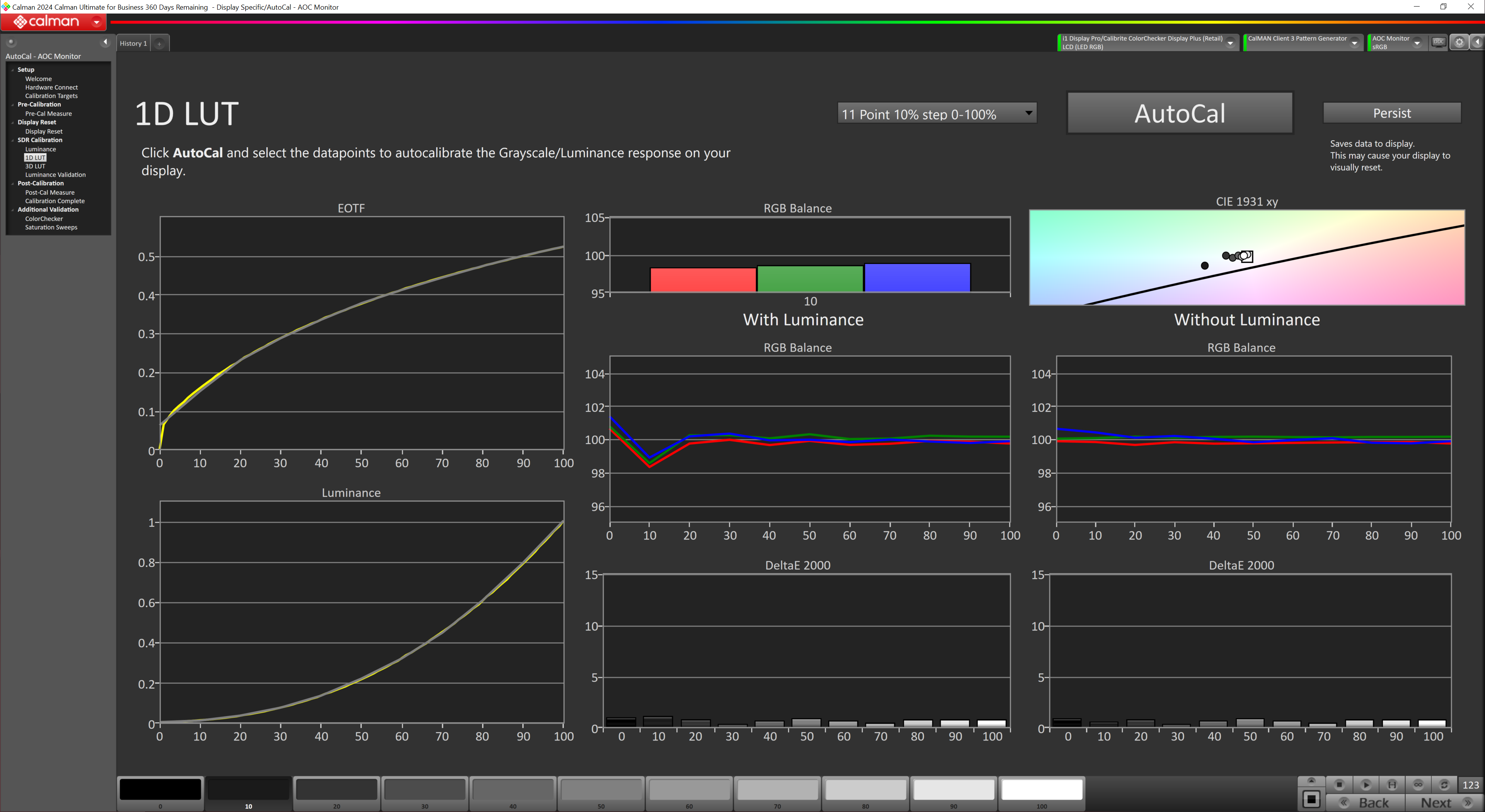The image size is (1485, 812).
Task: Toggle the 123 numeric readout button
Action: coord(1471,784)
